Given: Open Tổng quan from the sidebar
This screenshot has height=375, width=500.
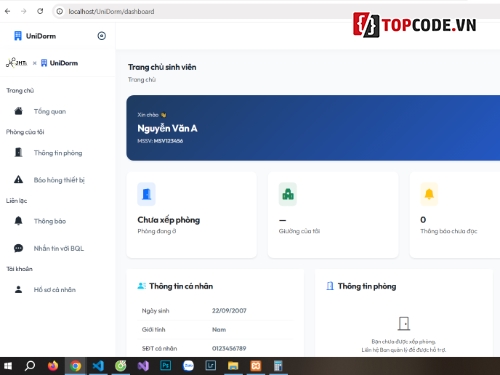Looking at the screenshot, I should [x=50, y=111].
